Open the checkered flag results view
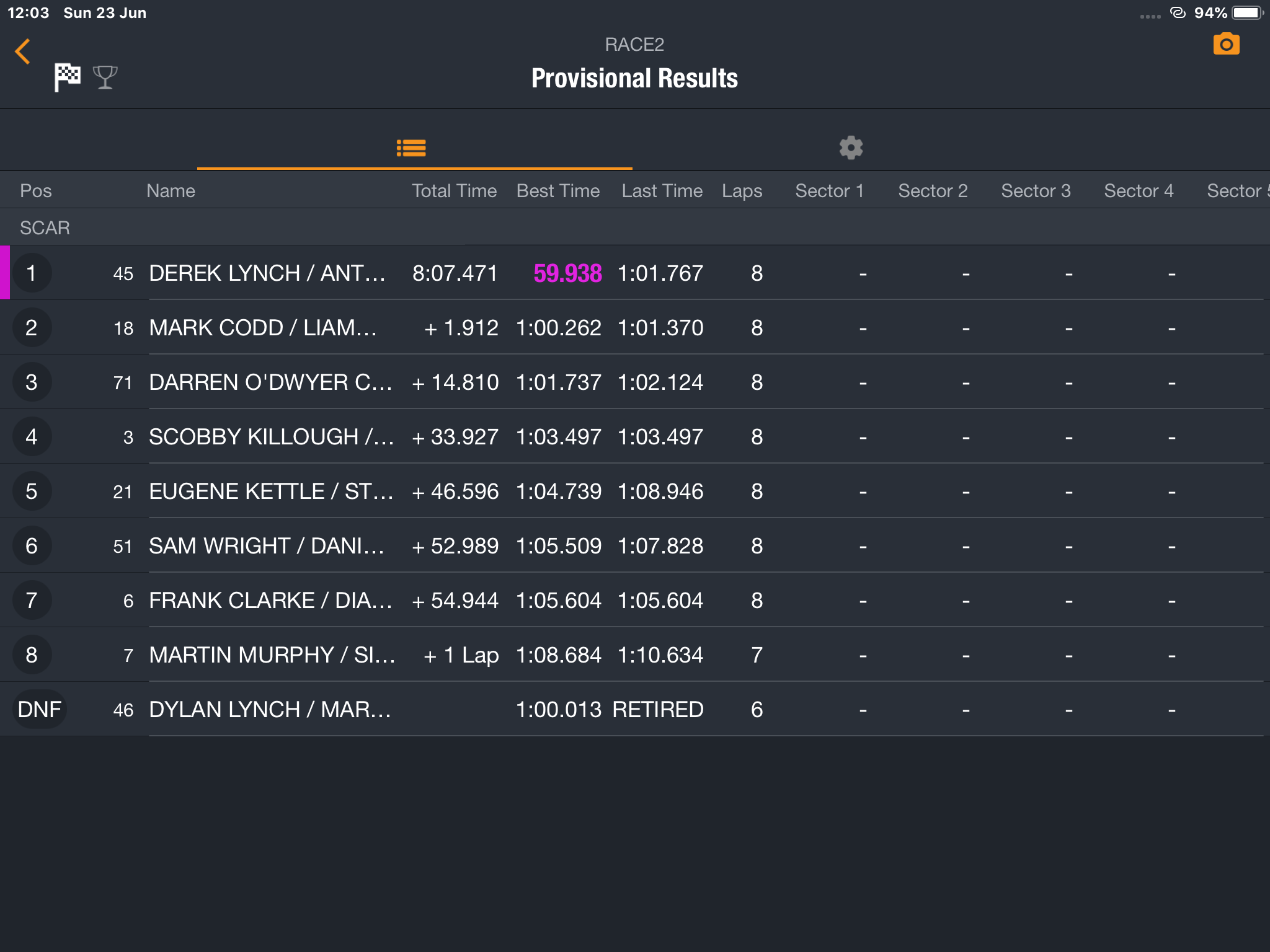This screenshot has width=1270, height=952. (x=67, y=77)
